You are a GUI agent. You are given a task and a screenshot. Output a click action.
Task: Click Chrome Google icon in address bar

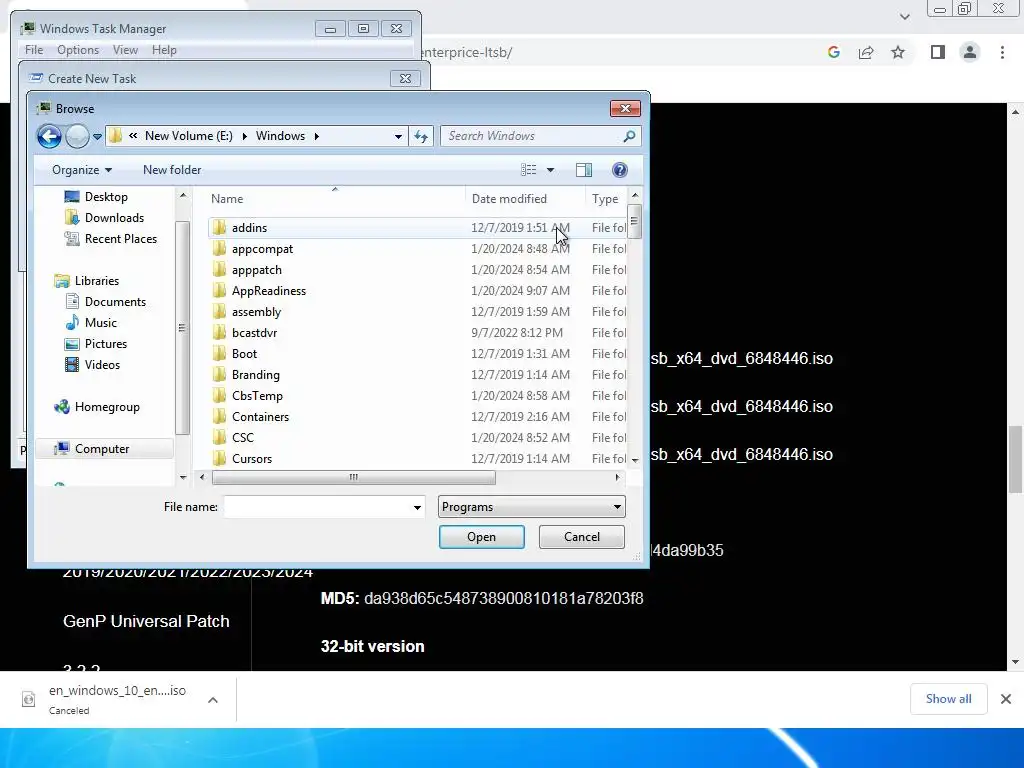pyautogui.click(x=833, y=52)
